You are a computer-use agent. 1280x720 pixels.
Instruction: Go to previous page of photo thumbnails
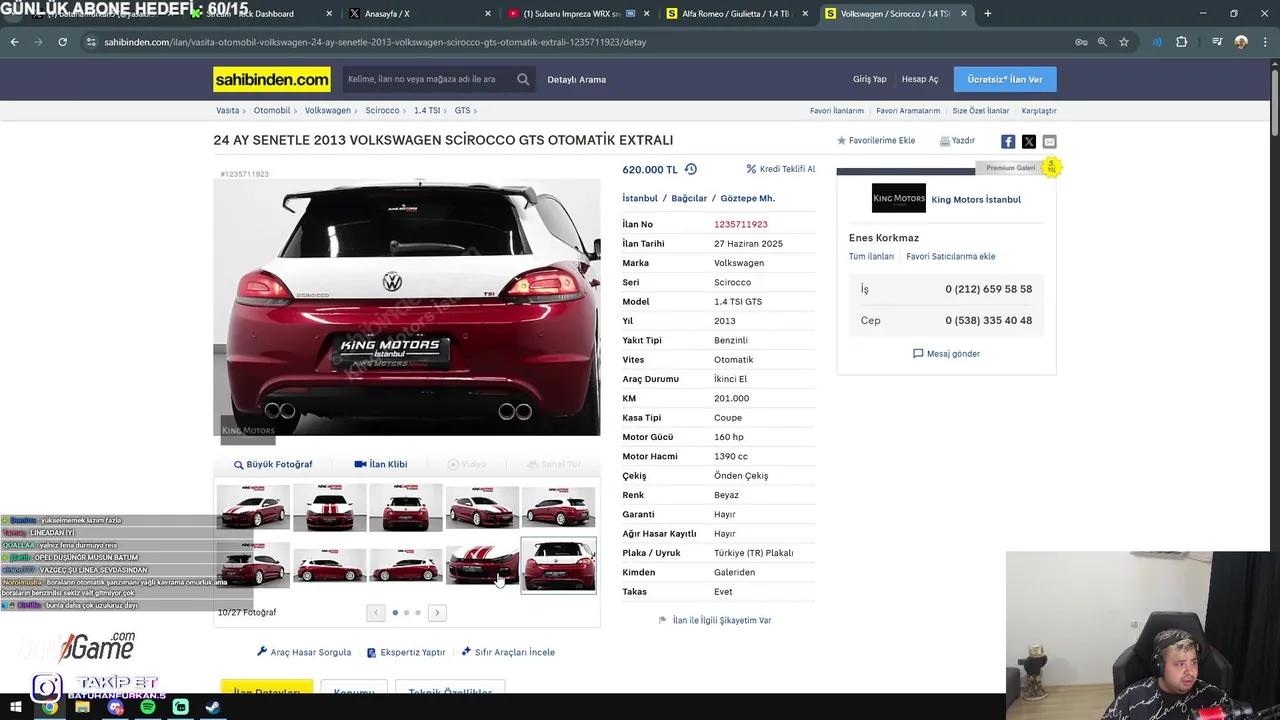pyautogui.click(x=376, y=612)
